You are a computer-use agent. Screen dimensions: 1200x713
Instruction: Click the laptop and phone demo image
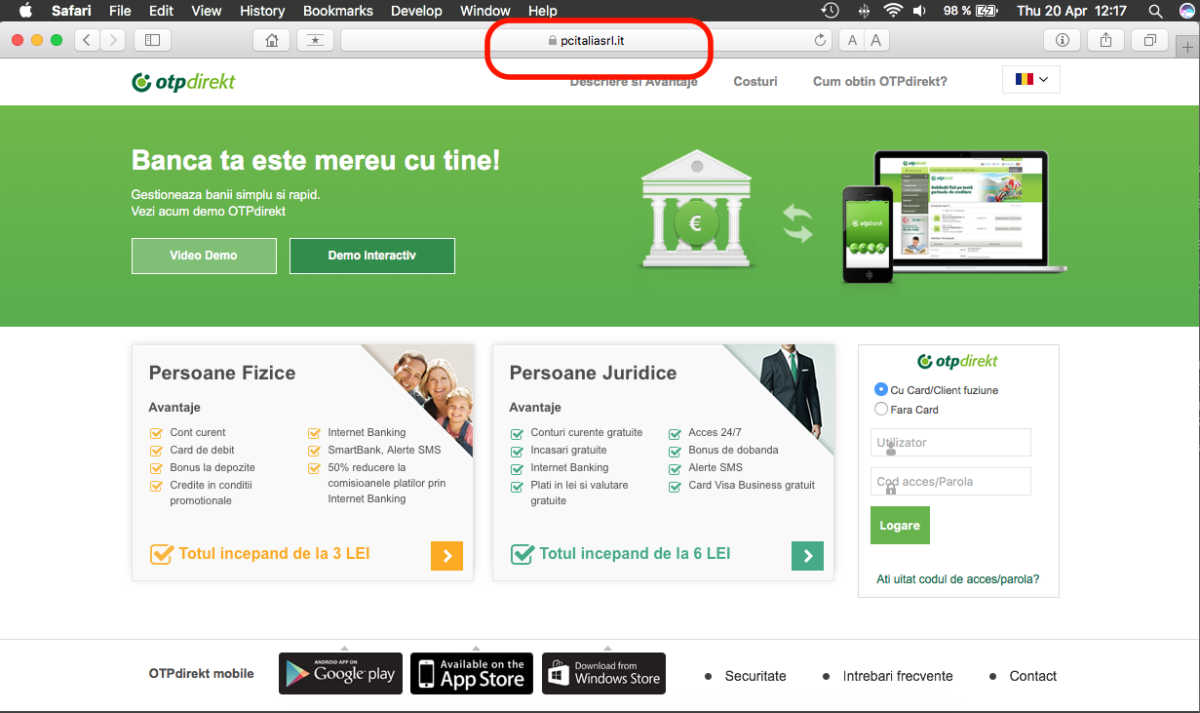pos(954,216)
